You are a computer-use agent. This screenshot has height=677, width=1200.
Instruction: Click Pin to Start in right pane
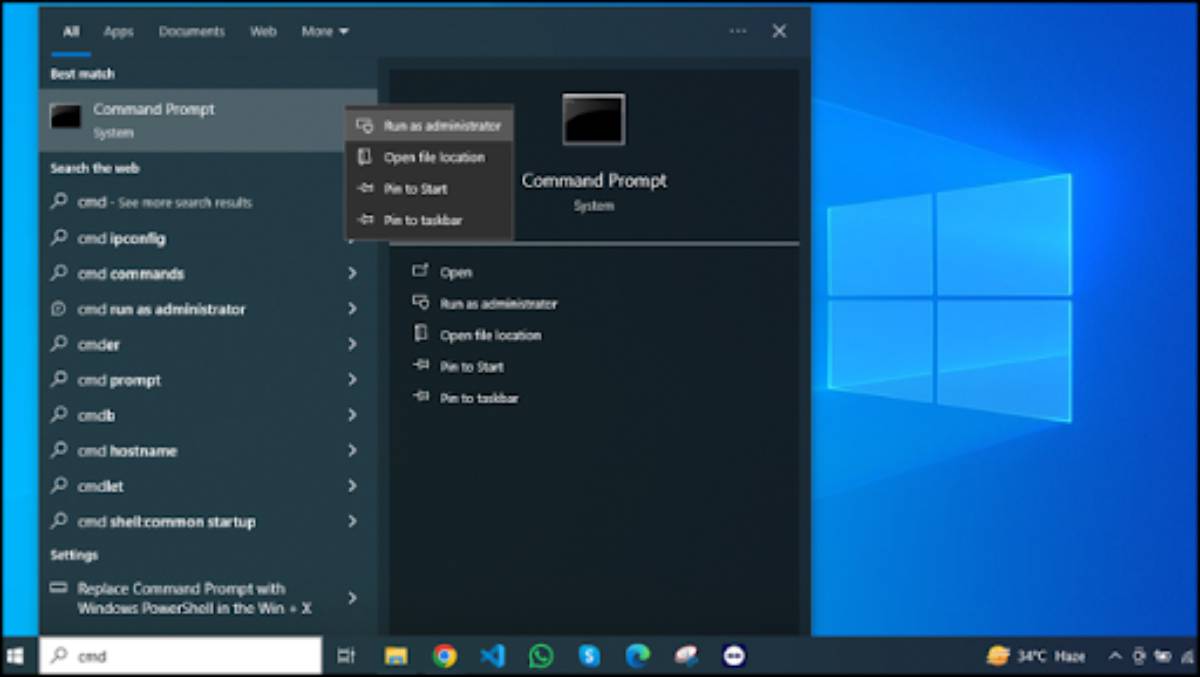pos(458,366)
